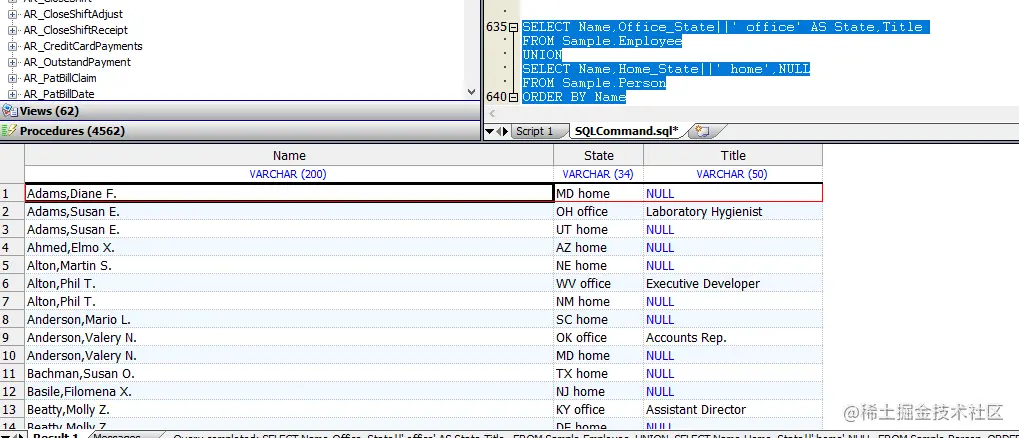Click the 'Alton,Martin S.' name cell
The height and width of the screenshot is (438, 1019).
(x=289, y=266)
